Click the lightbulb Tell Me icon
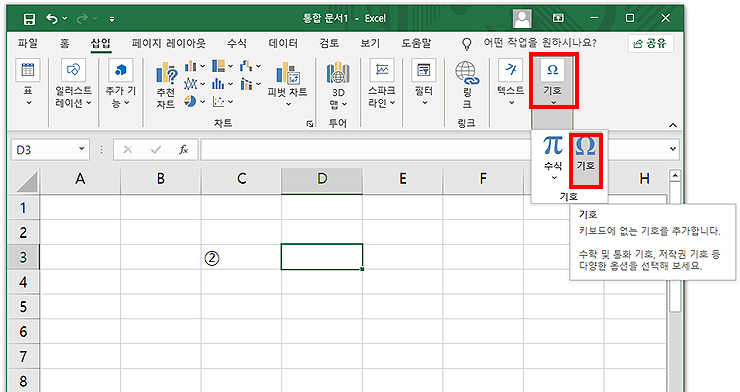This screenshot has width=740, height=392. click(x=466, y=44)
